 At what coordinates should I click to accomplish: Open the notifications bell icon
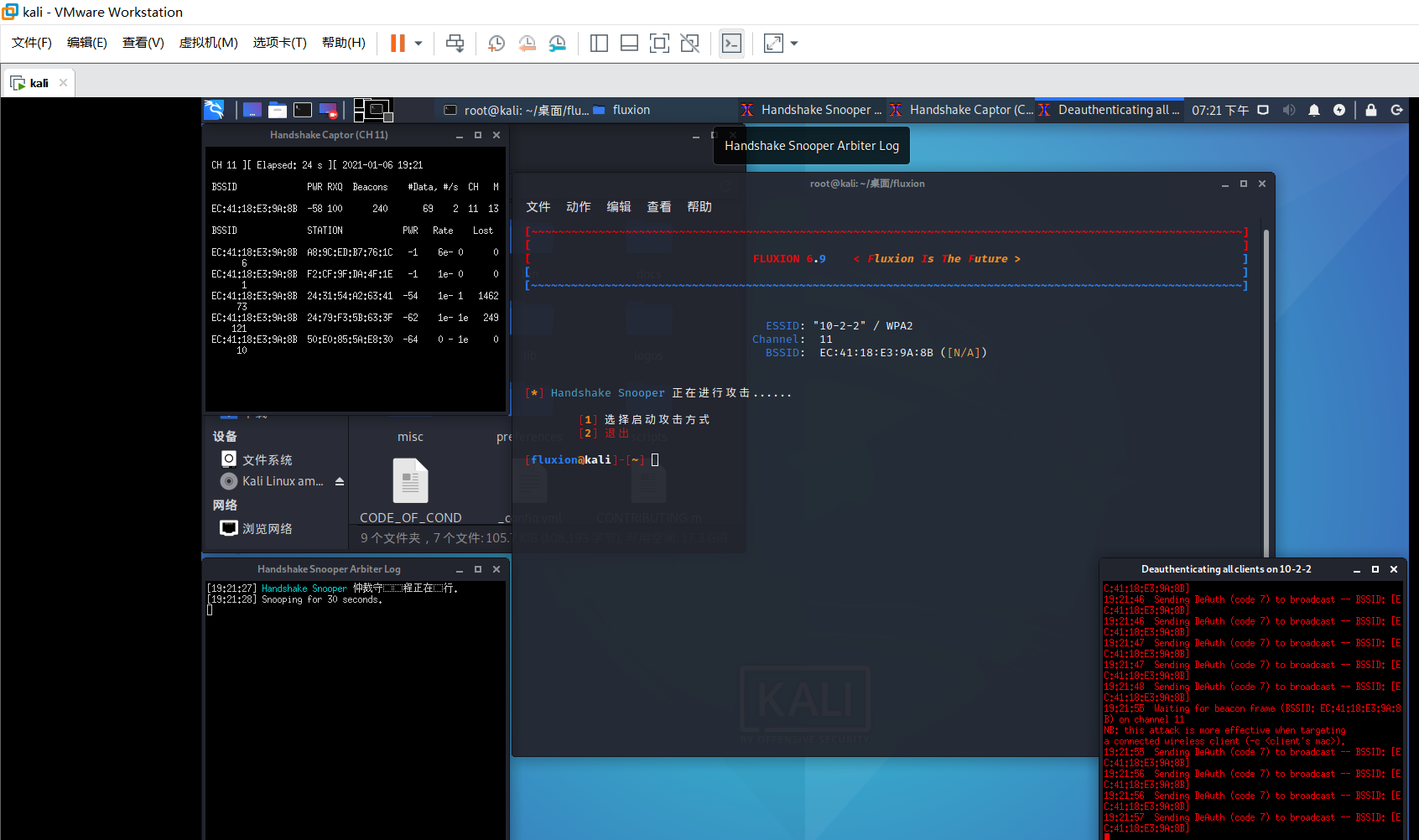point(1314,110)
